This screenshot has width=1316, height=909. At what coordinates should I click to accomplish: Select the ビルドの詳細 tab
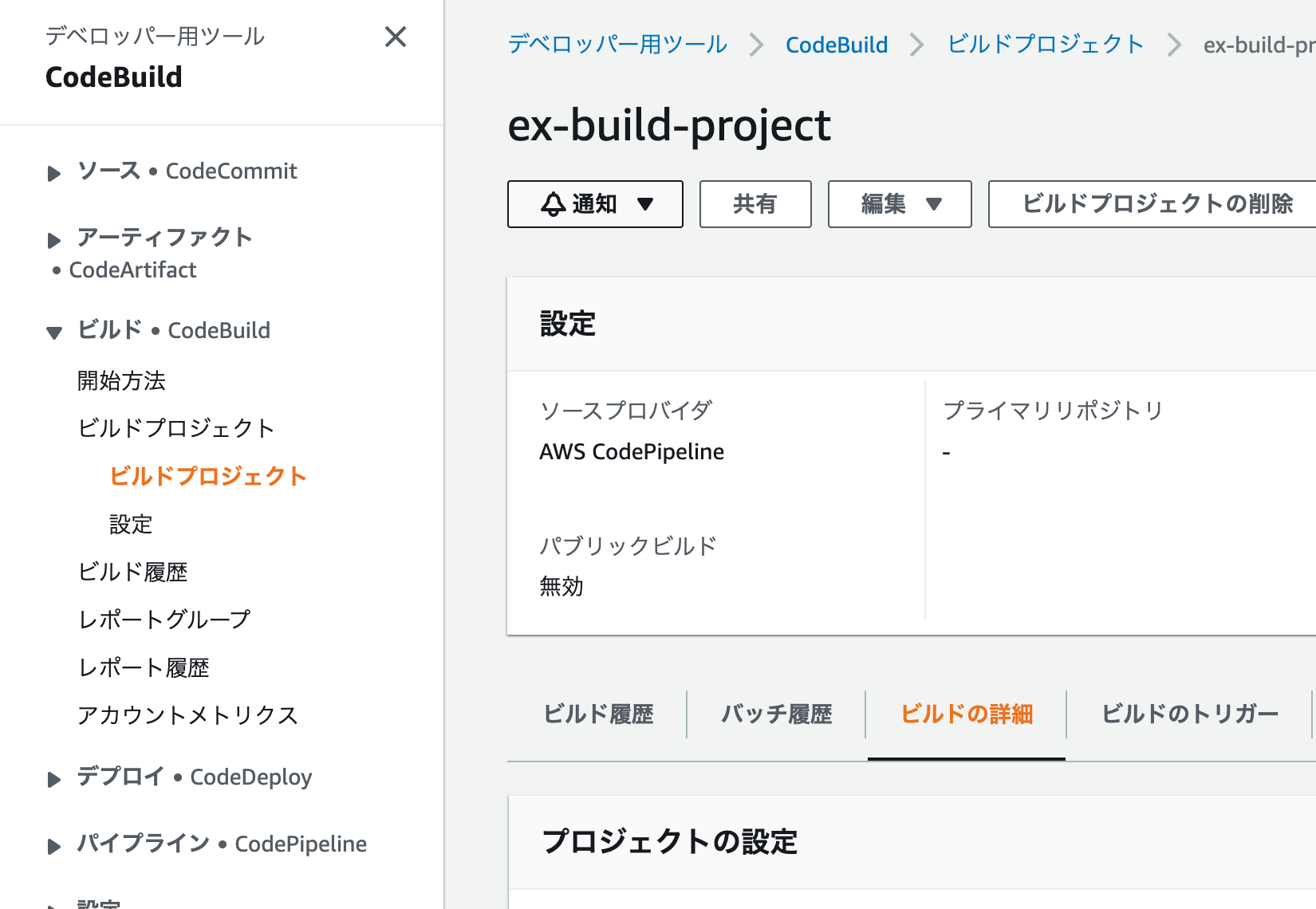click(x=967, y=714)
